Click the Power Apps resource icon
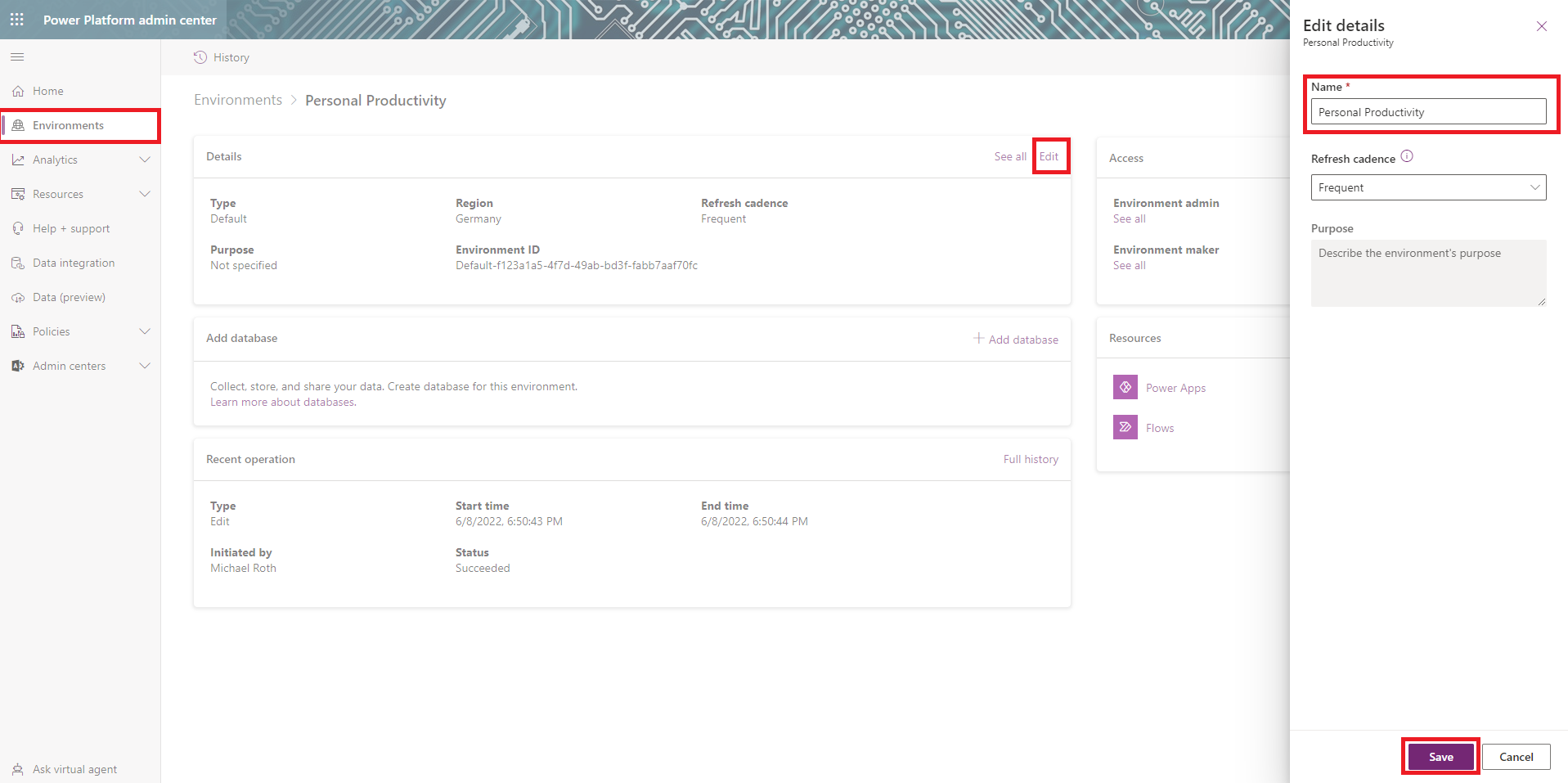This screenshot has width=1568, height=783. pos(1125,387)
